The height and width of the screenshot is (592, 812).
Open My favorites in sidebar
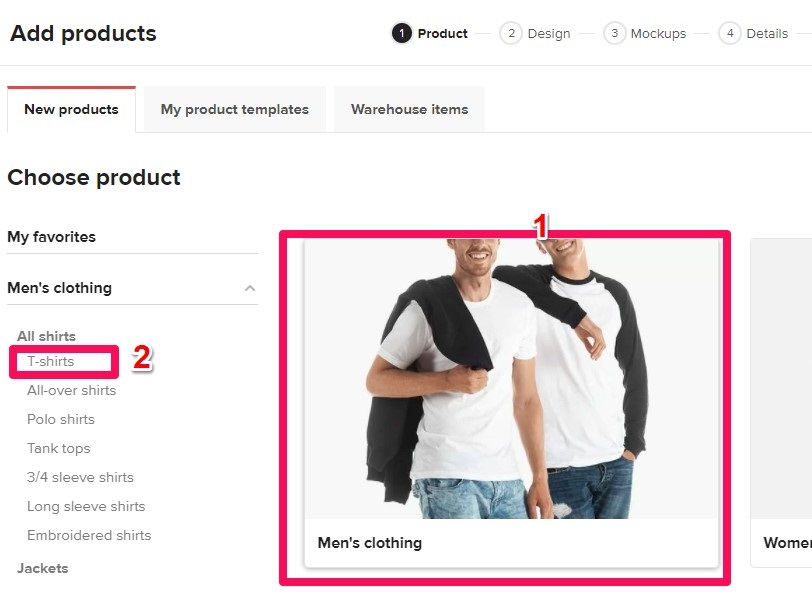(52, 237)
